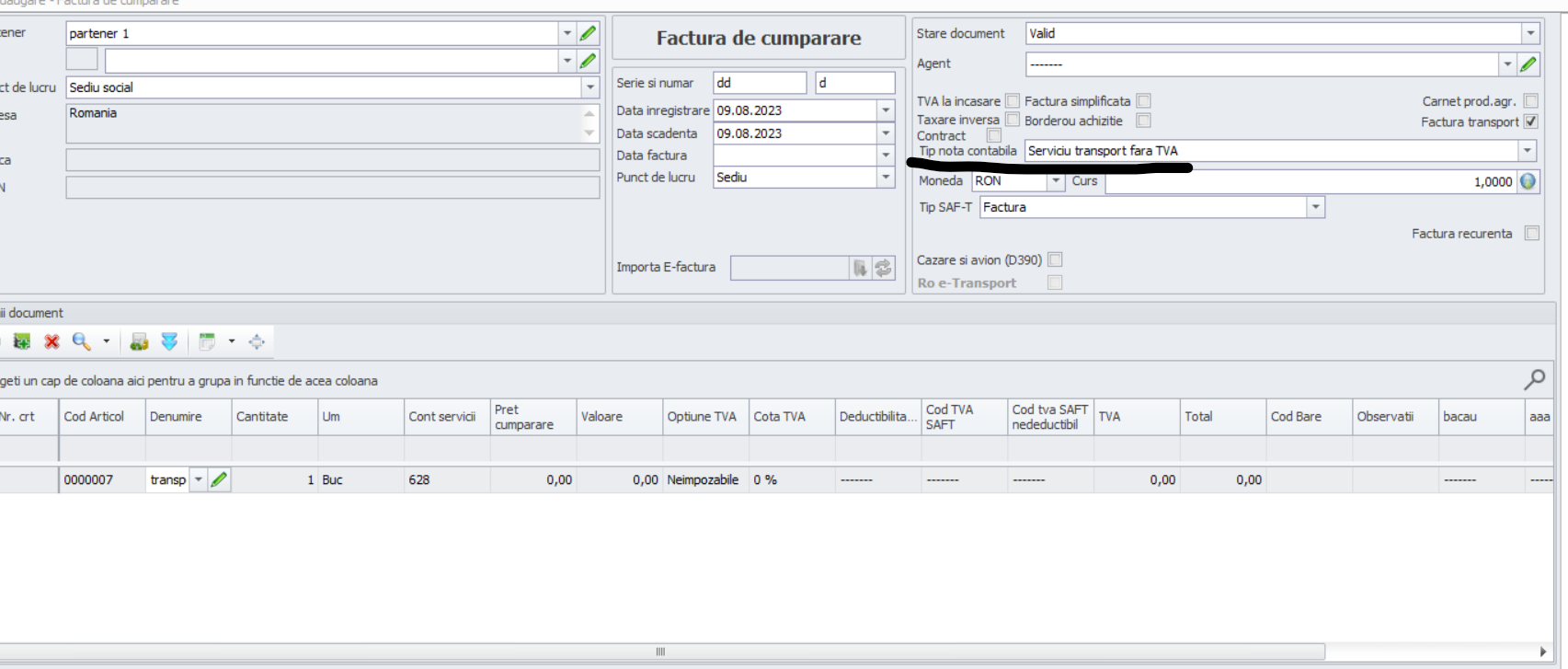Click the green pencil beside partener 1
The height and width of the screenshot is (669, 1568).
589,33
